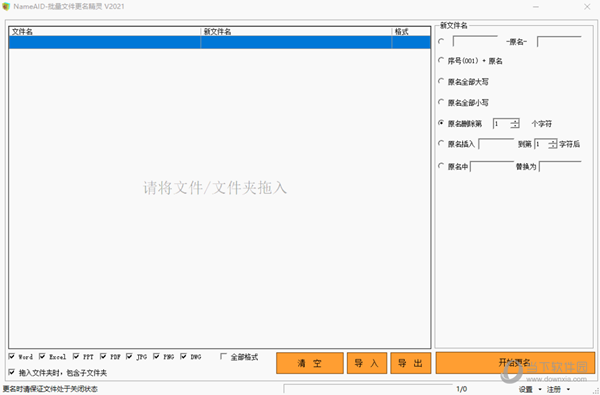Focus the 原名中 search text field
This screenshot has height=395, width=600.
point(492,166)
